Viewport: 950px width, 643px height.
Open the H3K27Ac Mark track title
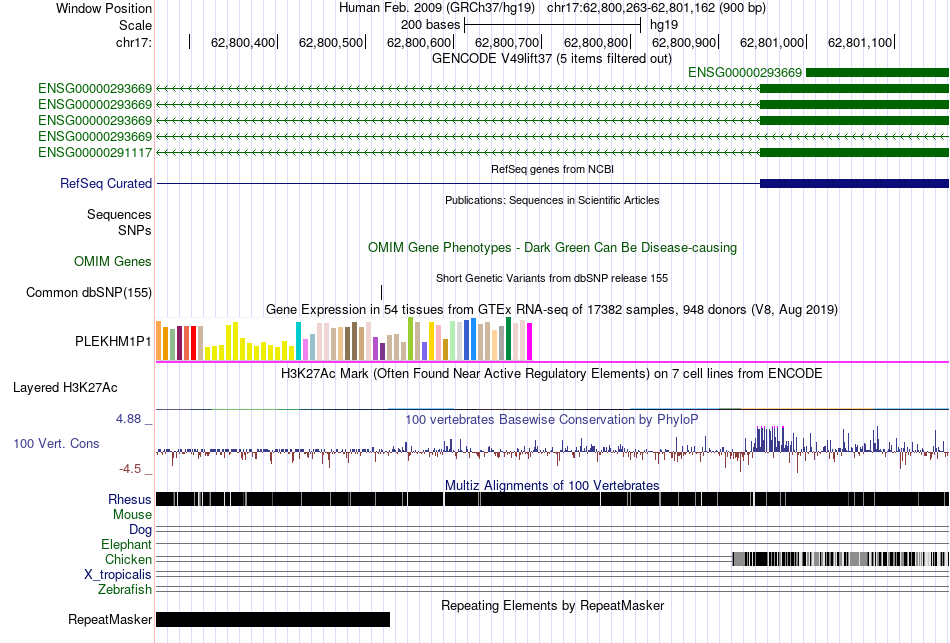[552, 374]
